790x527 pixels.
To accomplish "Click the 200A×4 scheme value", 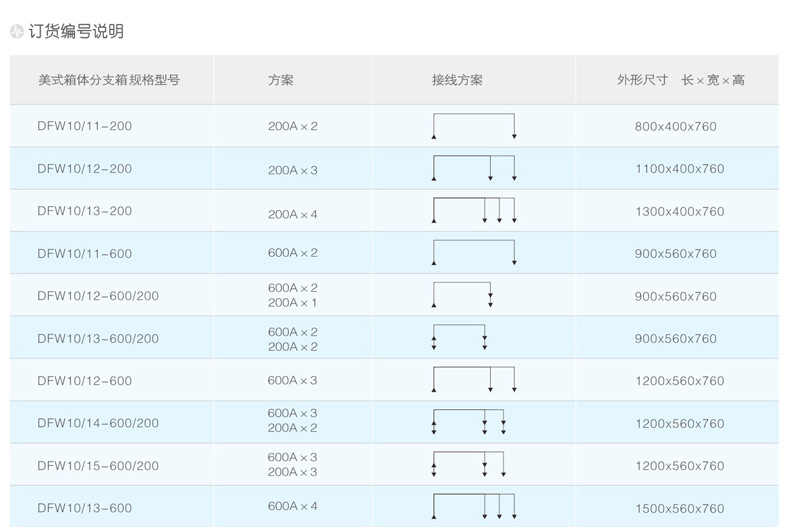I will (x=293, y=215).
